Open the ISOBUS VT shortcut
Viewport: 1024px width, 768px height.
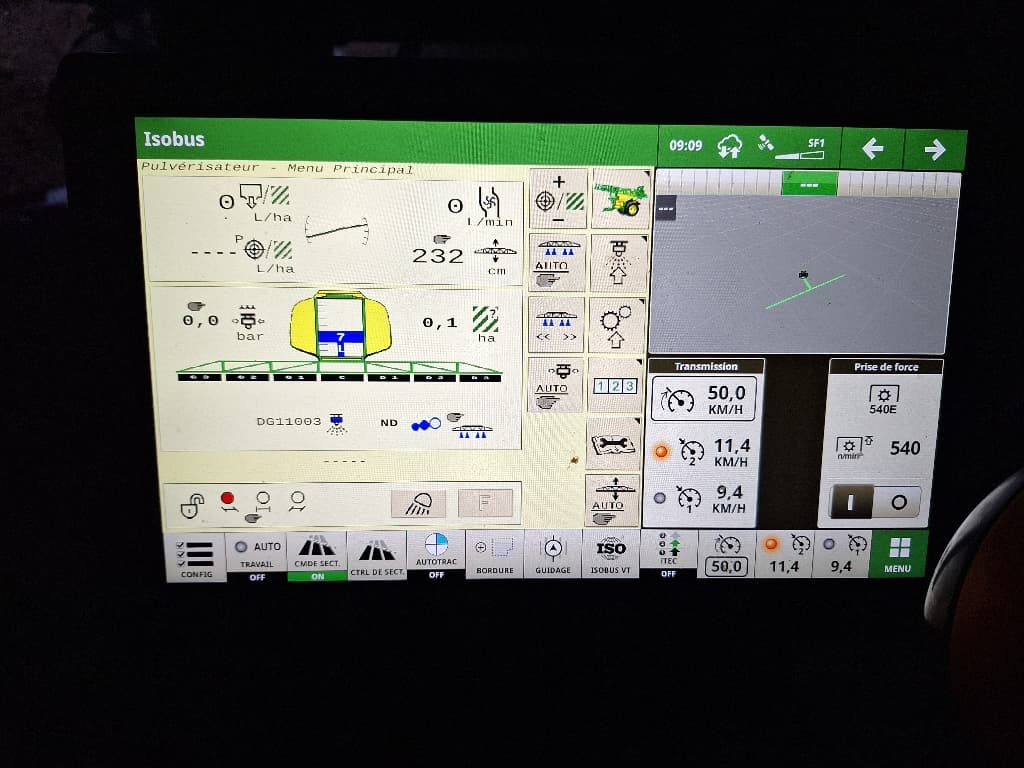point(611,554)
